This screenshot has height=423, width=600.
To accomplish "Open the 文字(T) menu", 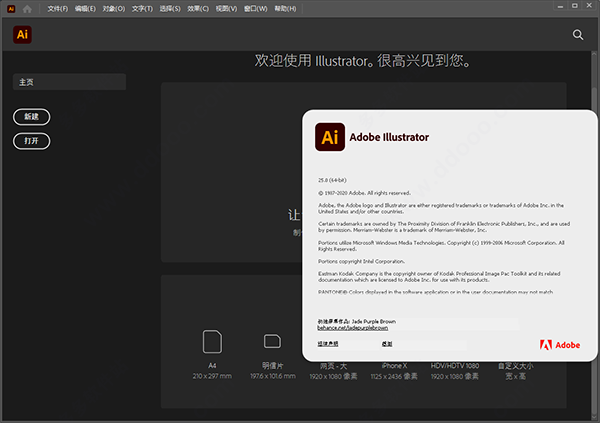I will [x=142, y=9].
